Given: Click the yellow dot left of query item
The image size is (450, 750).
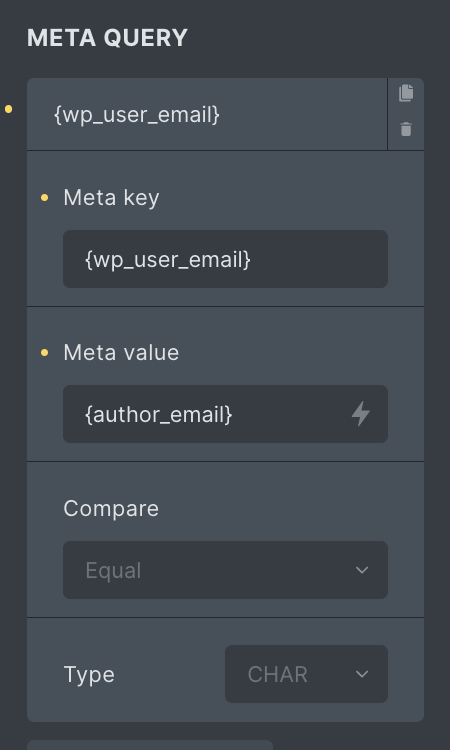Looking at the screenshot, I should coord(9,109).
